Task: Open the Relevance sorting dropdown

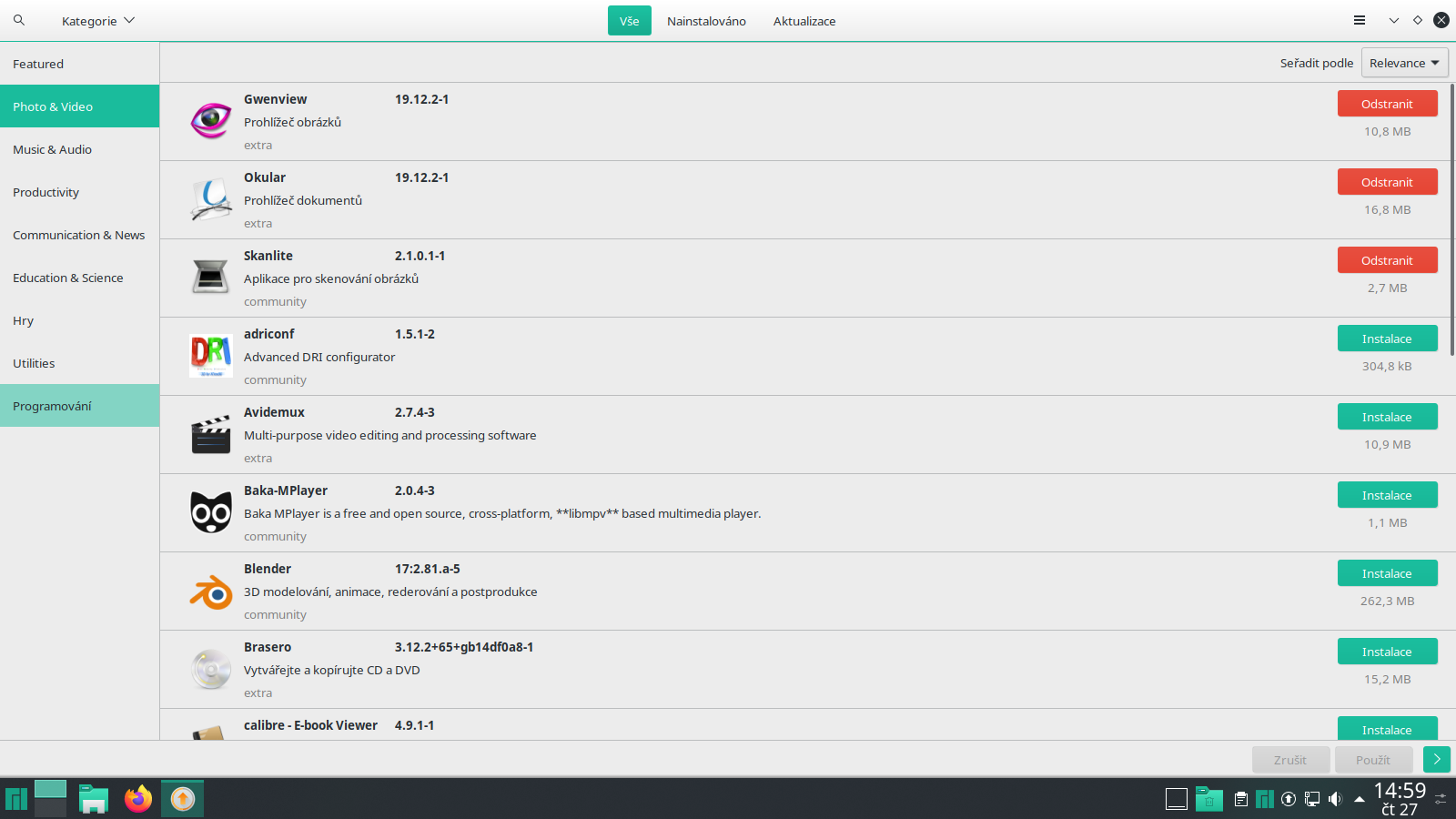Action: point(1403,62)
